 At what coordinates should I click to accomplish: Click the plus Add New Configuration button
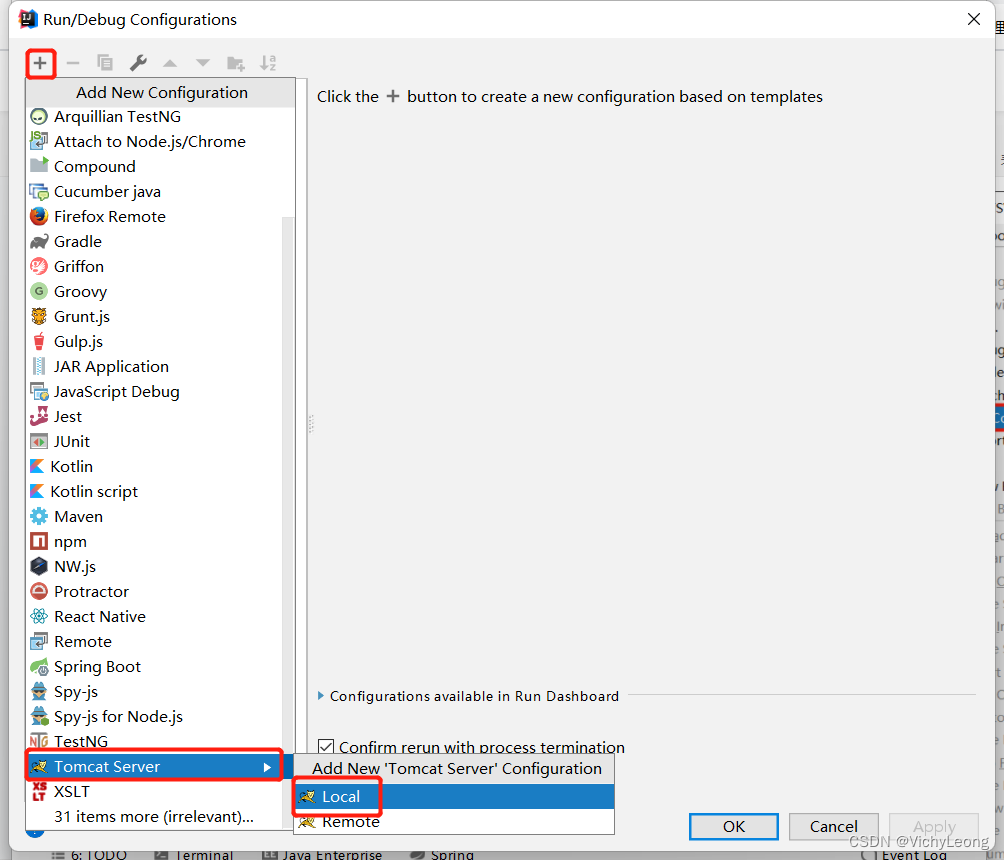(40, 63)
